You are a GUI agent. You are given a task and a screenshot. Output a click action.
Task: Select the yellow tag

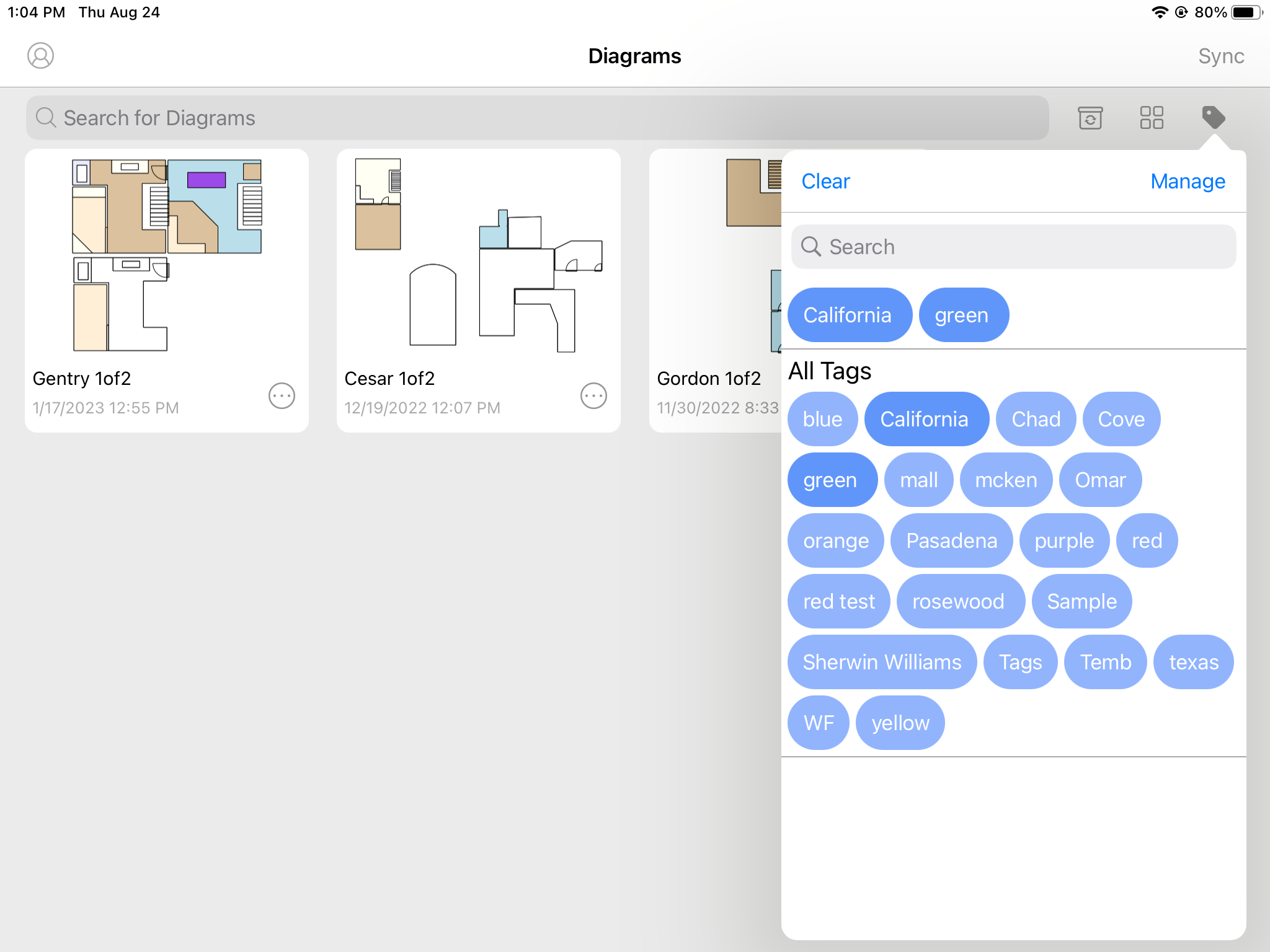pyautogui.click(x=900, y=723)
